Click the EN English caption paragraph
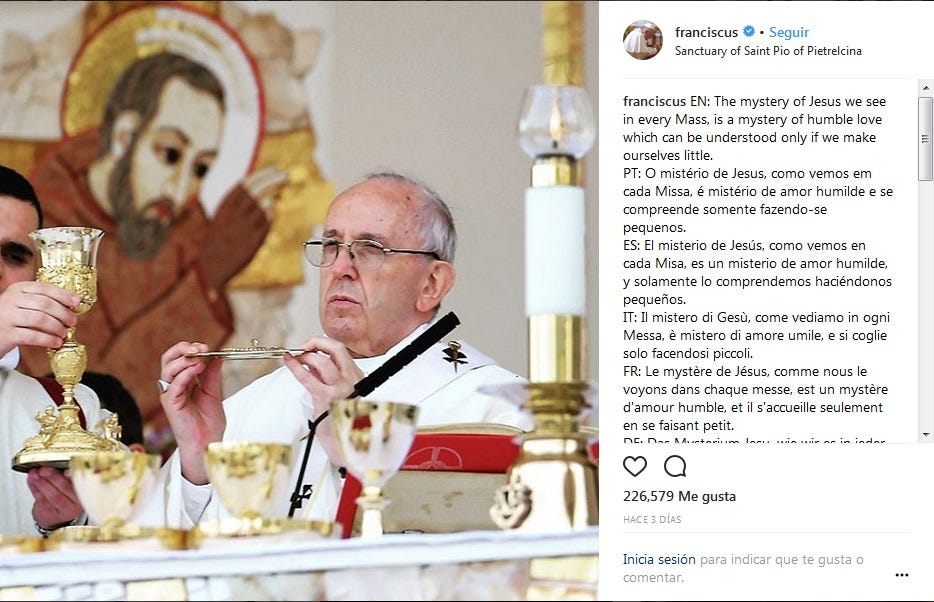The image size is (934, 602). [x=754, y=128]
